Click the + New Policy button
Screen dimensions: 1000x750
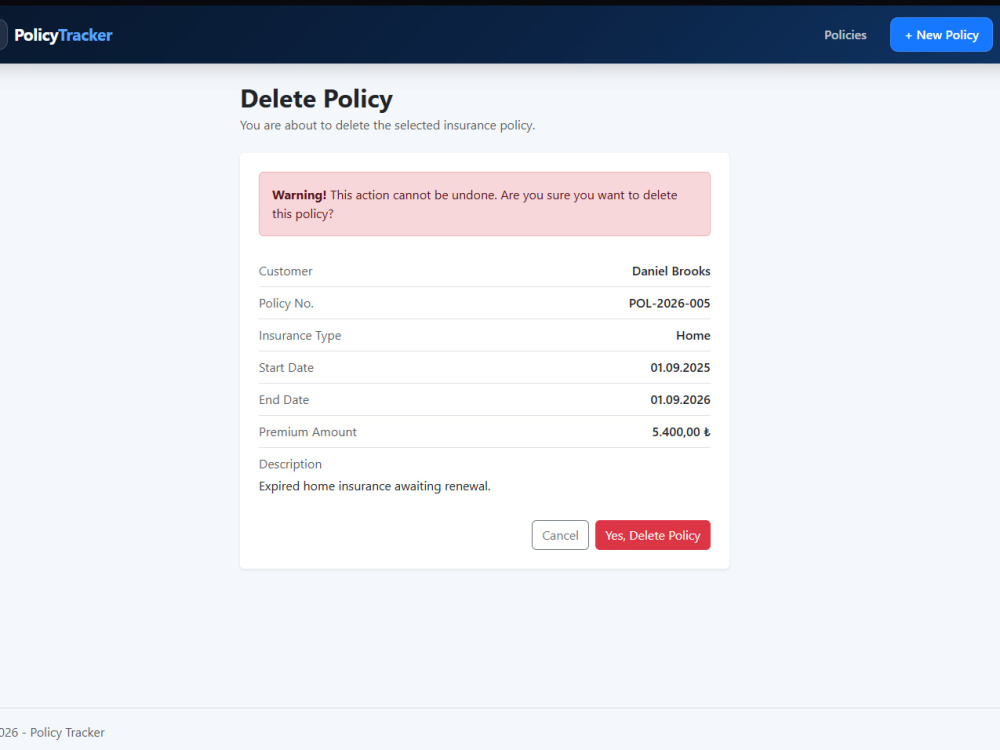(941, 35)
